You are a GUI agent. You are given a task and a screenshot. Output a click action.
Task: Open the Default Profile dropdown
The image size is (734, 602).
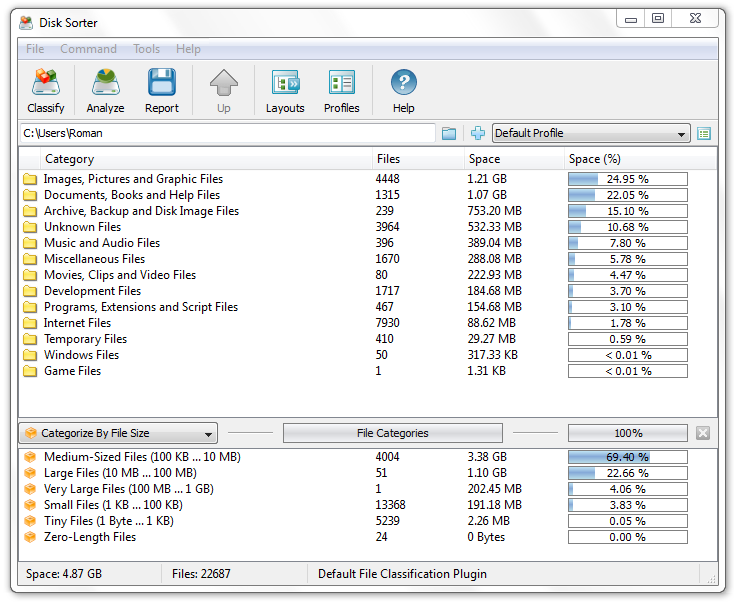591,133
